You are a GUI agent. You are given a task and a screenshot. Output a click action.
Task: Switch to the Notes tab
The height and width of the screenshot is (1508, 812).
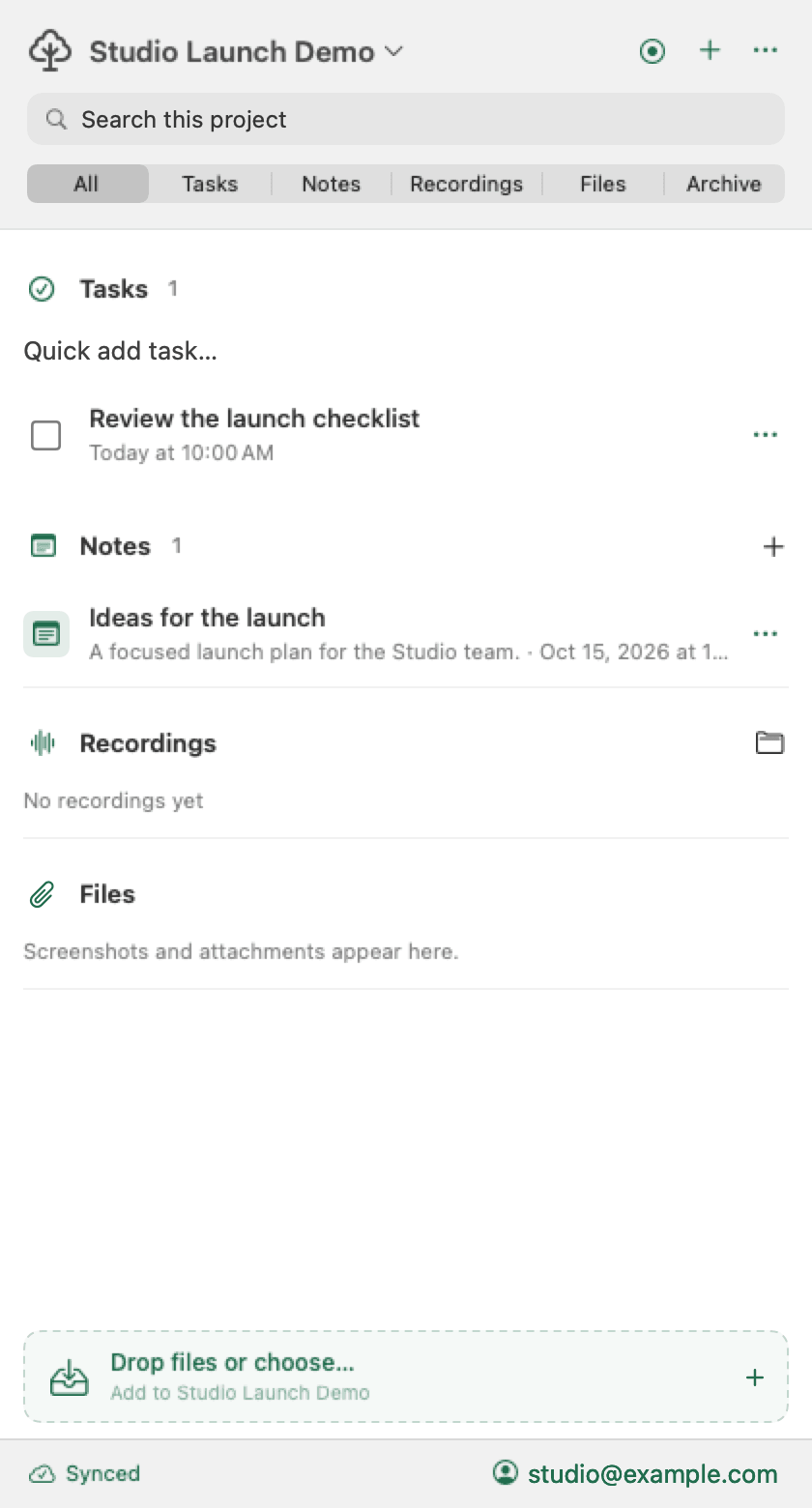[x=331, y=184]
